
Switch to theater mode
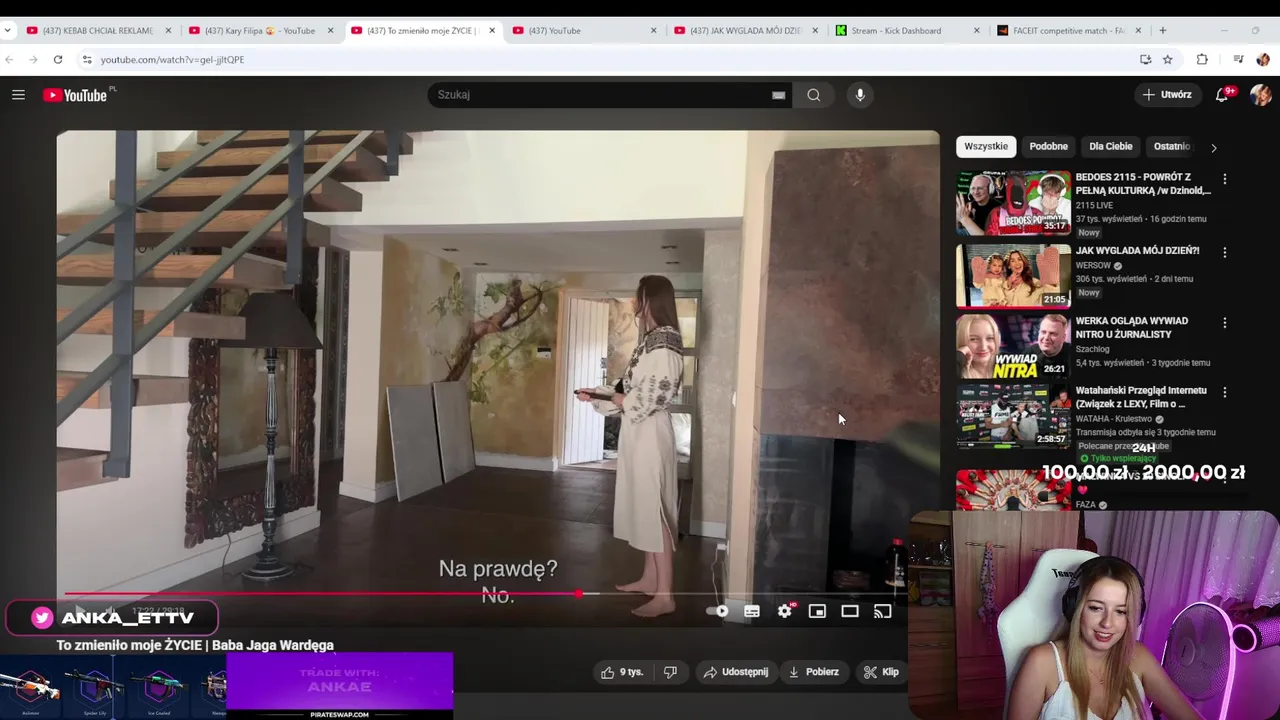click(850, 611)
